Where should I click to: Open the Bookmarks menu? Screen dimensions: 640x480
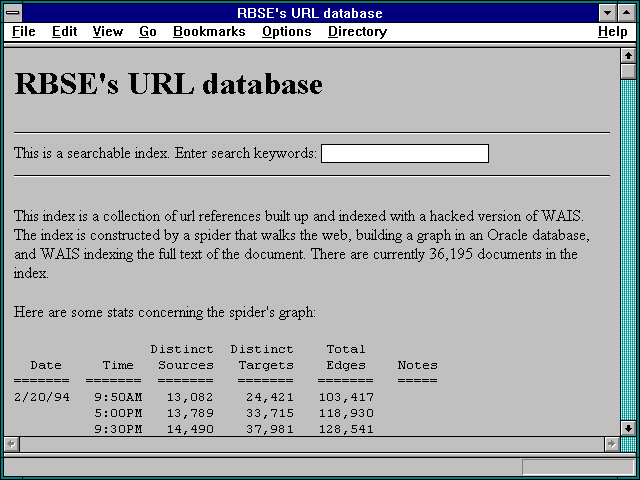pos(209,32)
